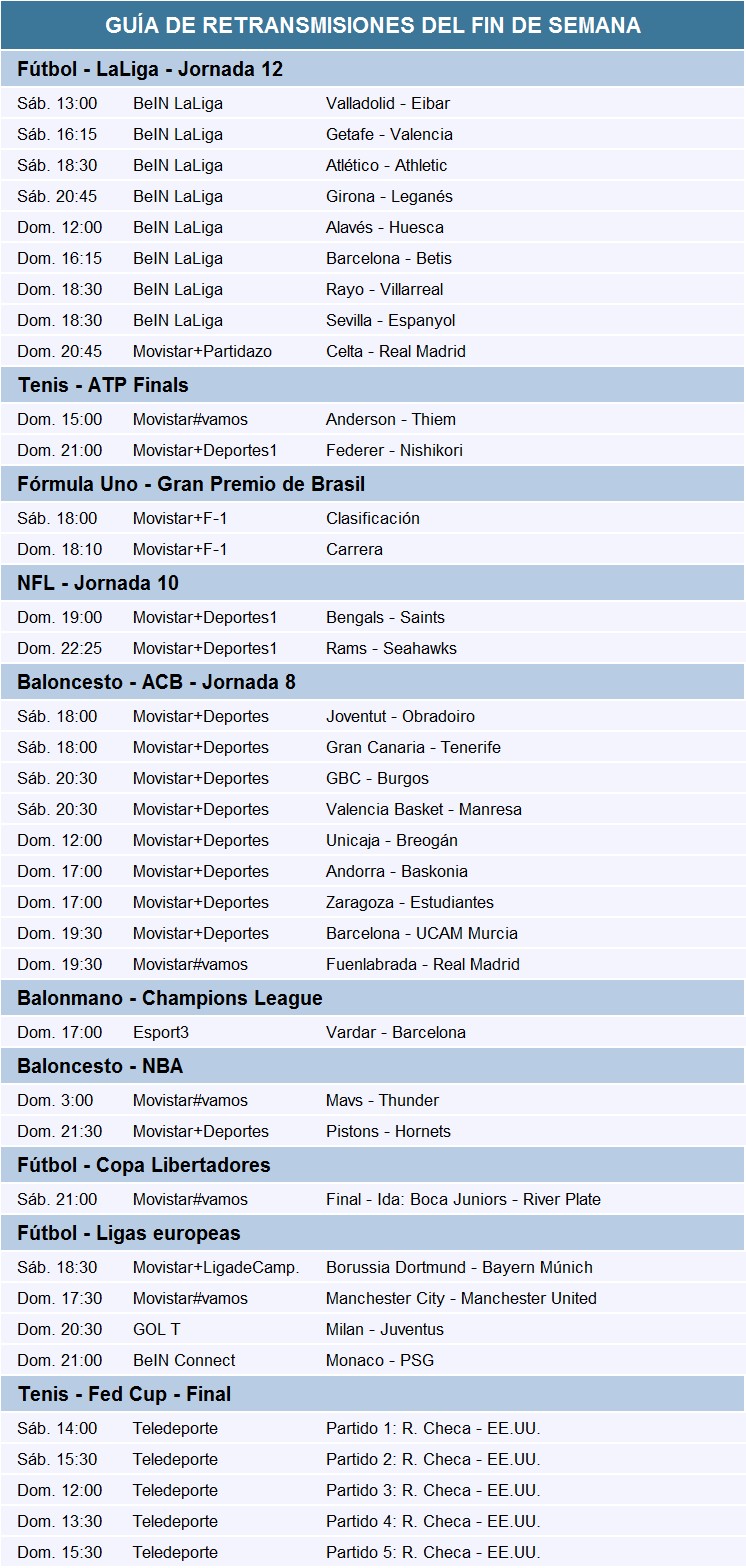Select the Monaco - PSG match
Viewport: 746px width, 1568px height.
click(x=380, y=1360)
